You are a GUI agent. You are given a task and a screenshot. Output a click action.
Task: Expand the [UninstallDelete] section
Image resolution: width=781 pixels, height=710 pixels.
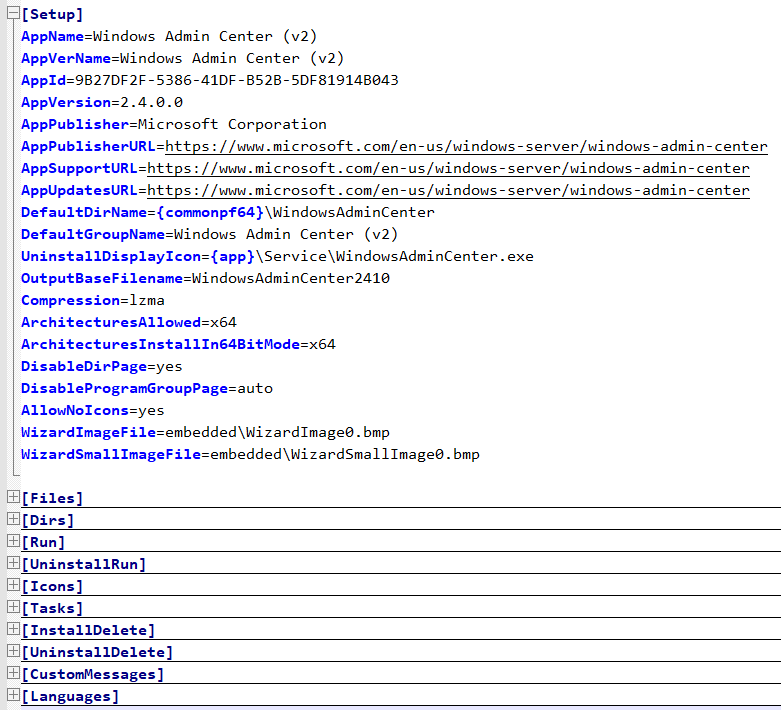pos(12,651)
